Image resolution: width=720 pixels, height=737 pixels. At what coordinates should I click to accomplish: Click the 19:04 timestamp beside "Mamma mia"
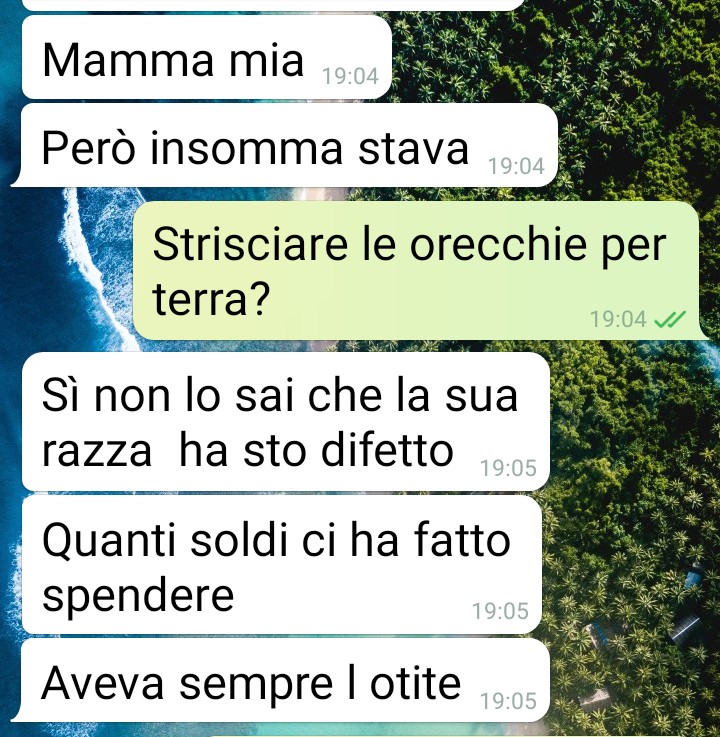point(350,77)
